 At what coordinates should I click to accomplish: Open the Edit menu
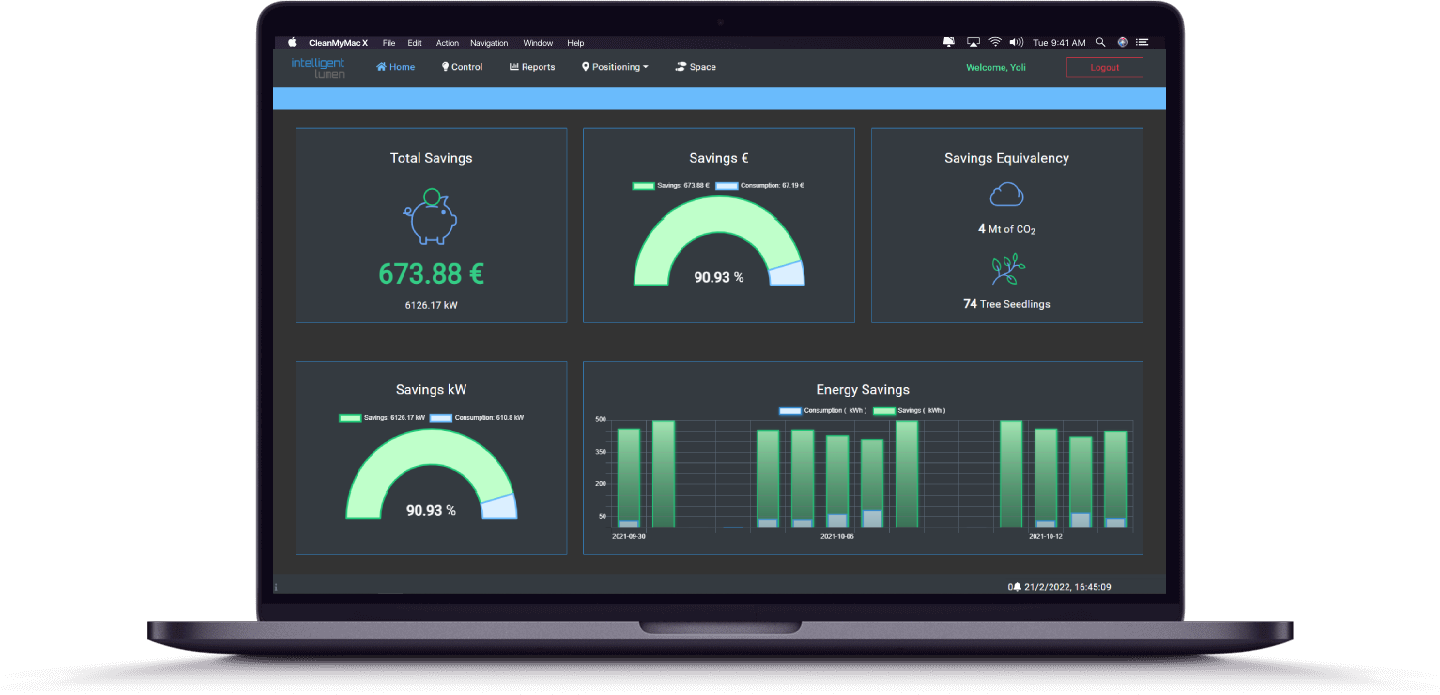[414, 43]
